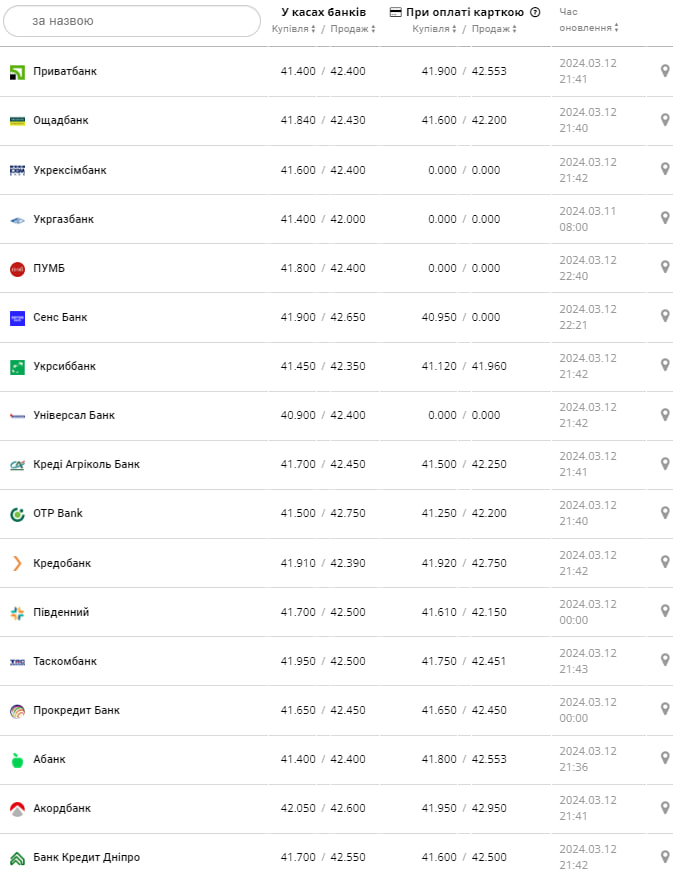Show ПУМБ branches via location pin
The width and height of the screenshot is (673, 882).
coord(665,267)
